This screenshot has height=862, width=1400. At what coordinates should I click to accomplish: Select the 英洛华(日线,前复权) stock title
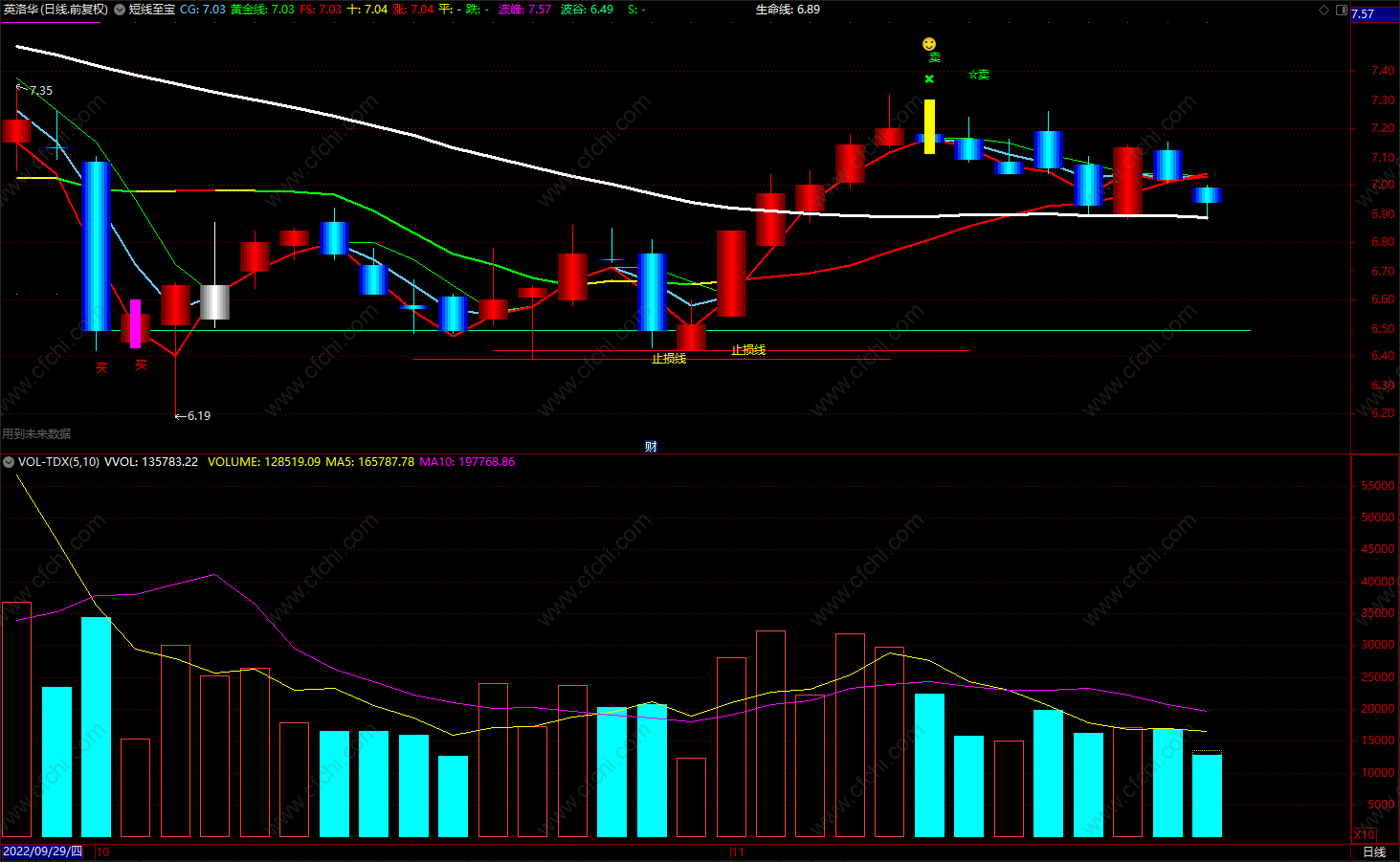point(56,10)
